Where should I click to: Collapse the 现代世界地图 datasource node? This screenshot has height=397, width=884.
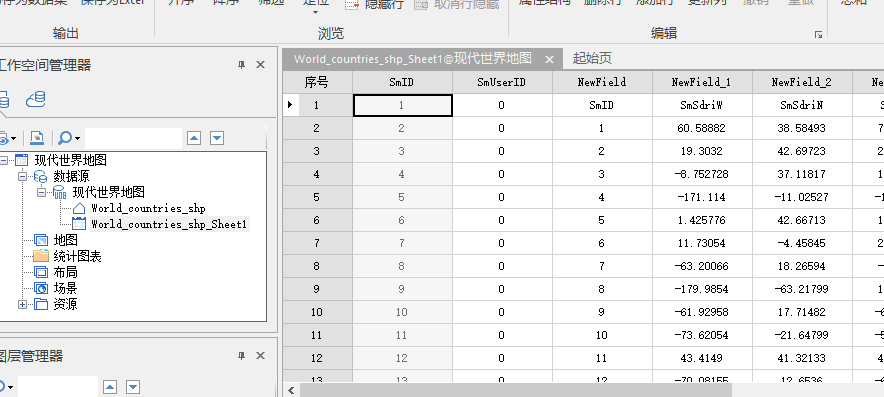pos(42,192)
